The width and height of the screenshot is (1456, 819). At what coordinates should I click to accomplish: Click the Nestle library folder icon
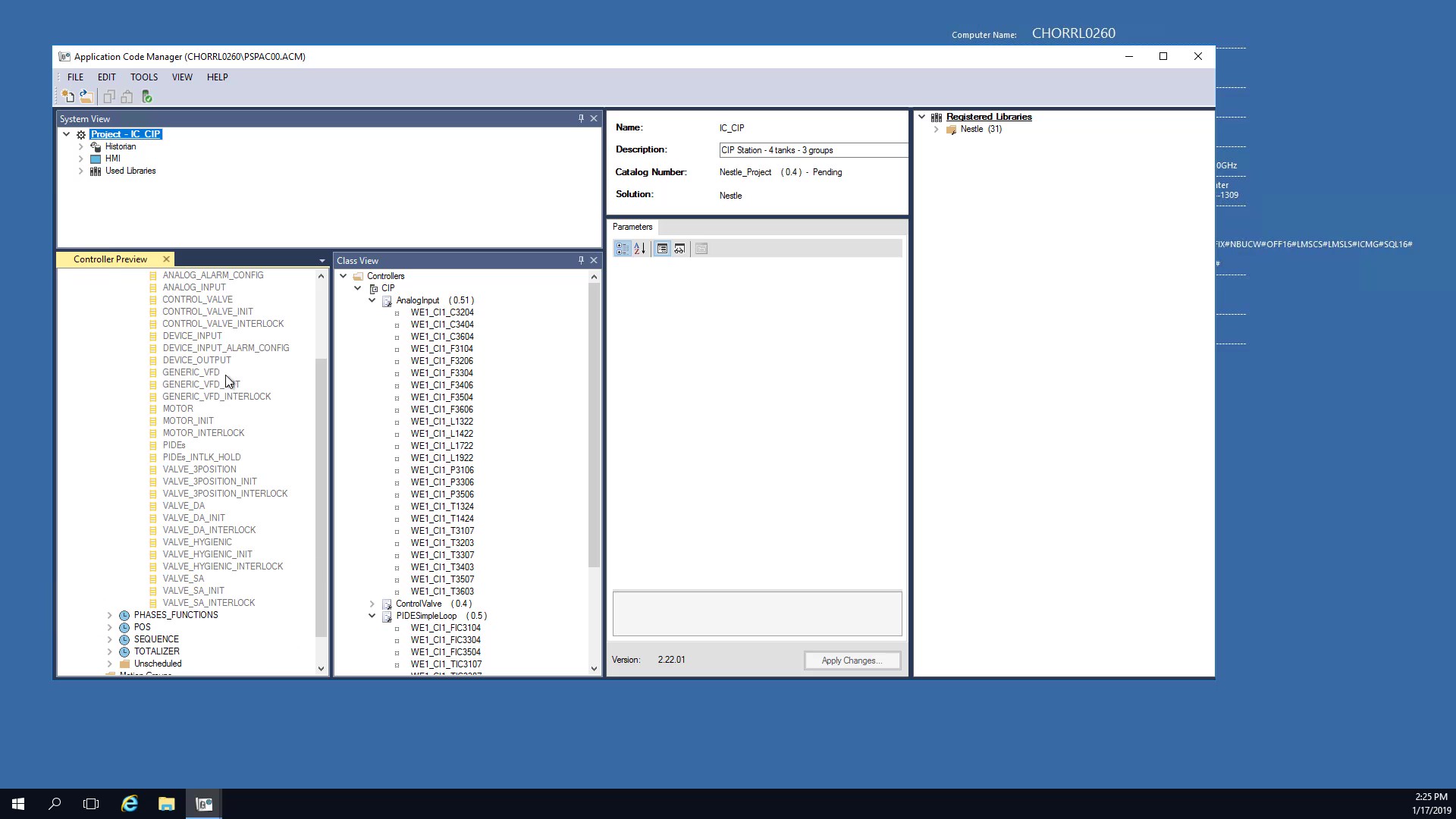pos(951,129)
